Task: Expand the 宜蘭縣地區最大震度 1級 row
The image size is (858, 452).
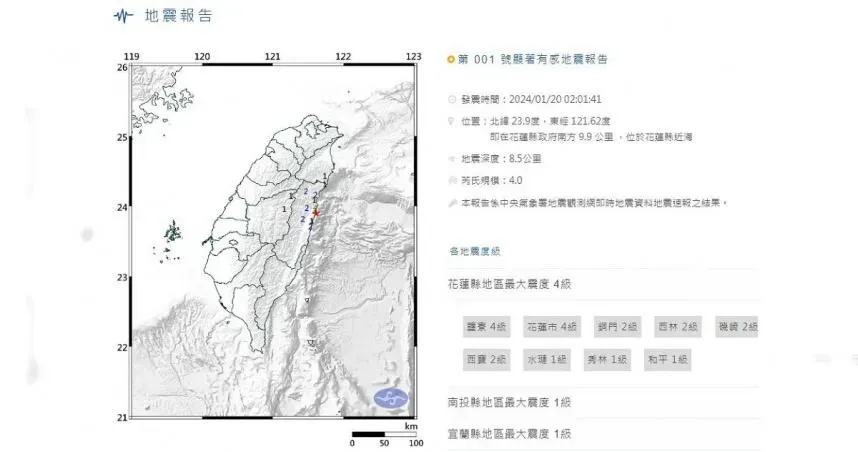Action: tap(509, 433)
